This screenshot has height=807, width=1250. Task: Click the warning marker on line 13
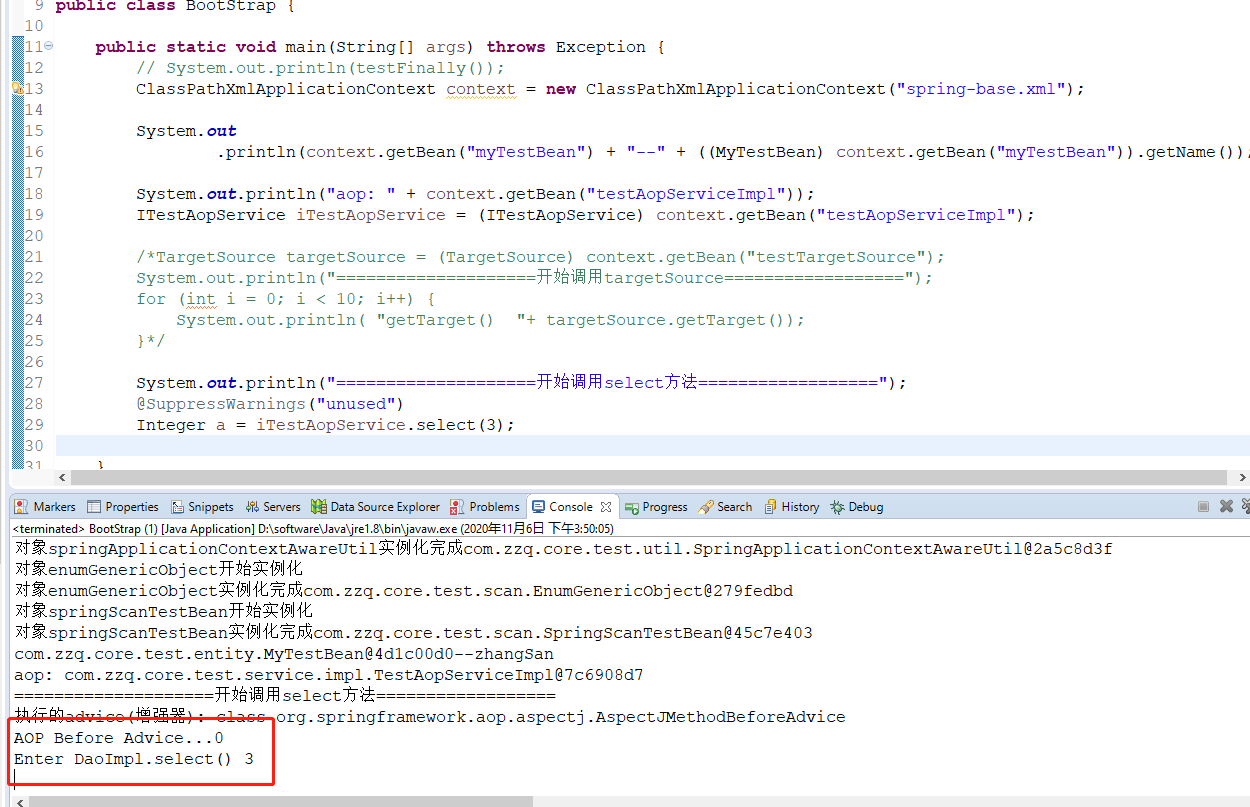click(17, 89)
